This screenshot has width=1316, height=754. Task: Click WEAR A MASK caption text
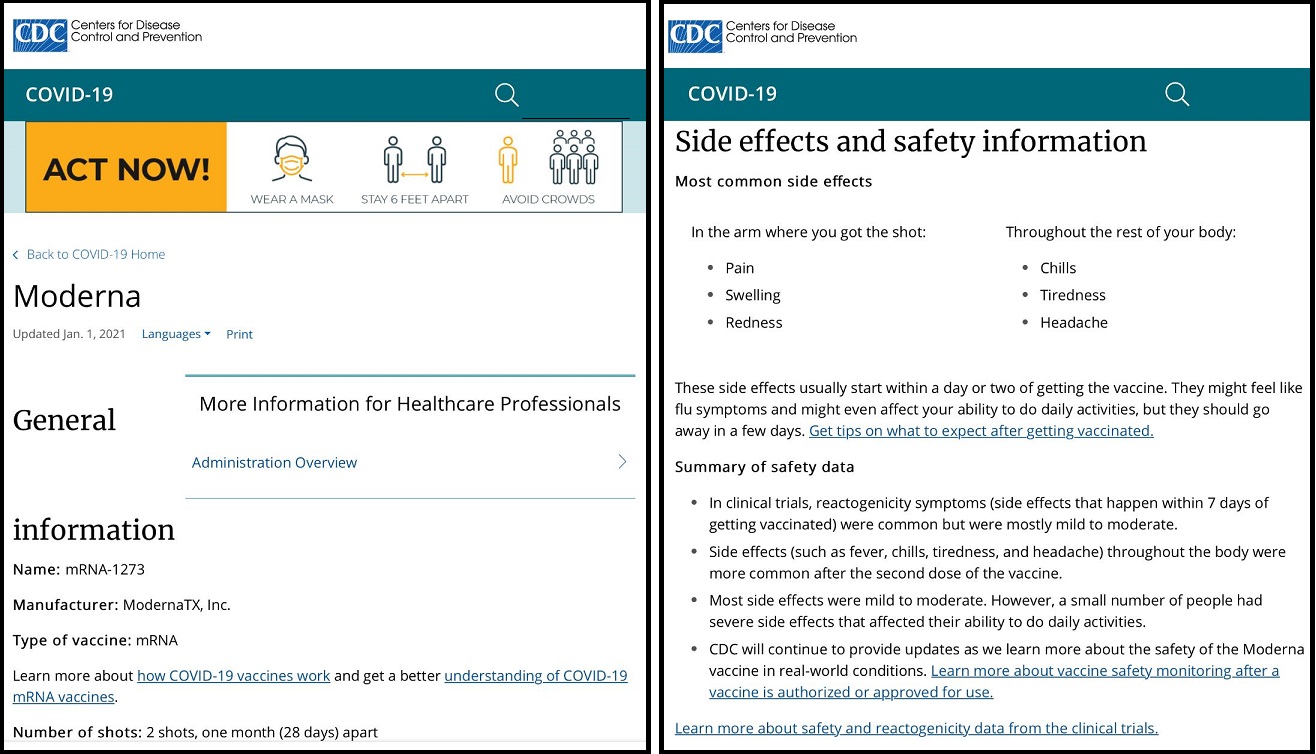(x=292, y=199)
